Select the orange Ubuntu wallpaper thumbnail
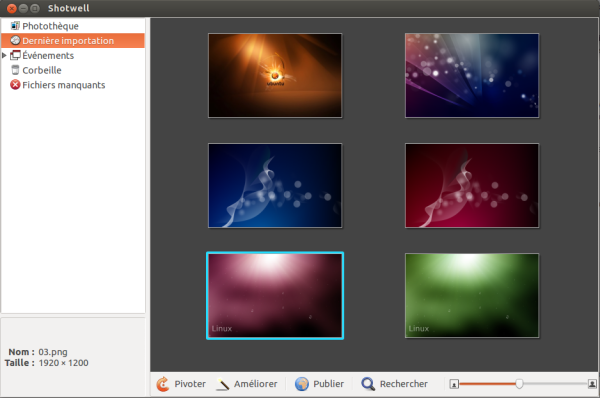The height and width of the screenshot is (398, 600). point(275,75)
